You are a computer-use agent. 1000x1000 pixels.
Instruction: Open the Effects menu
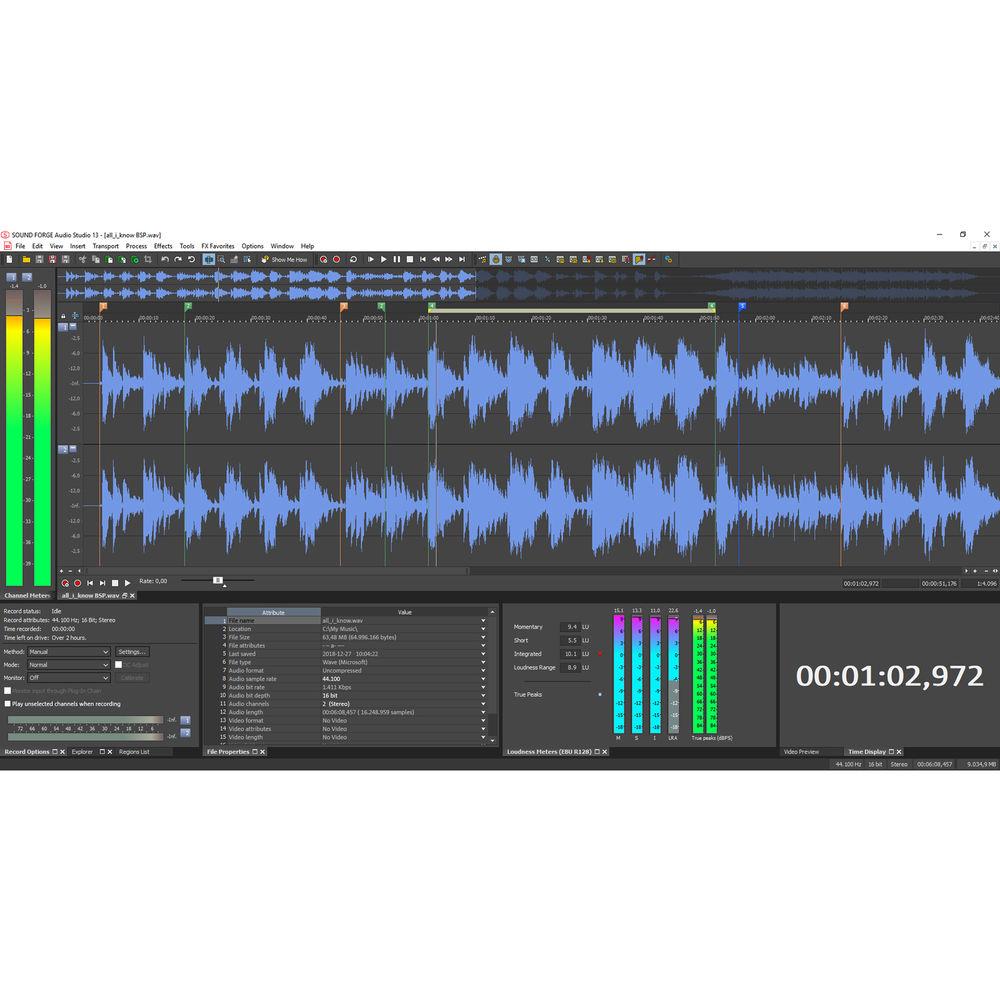click(163, 245)
